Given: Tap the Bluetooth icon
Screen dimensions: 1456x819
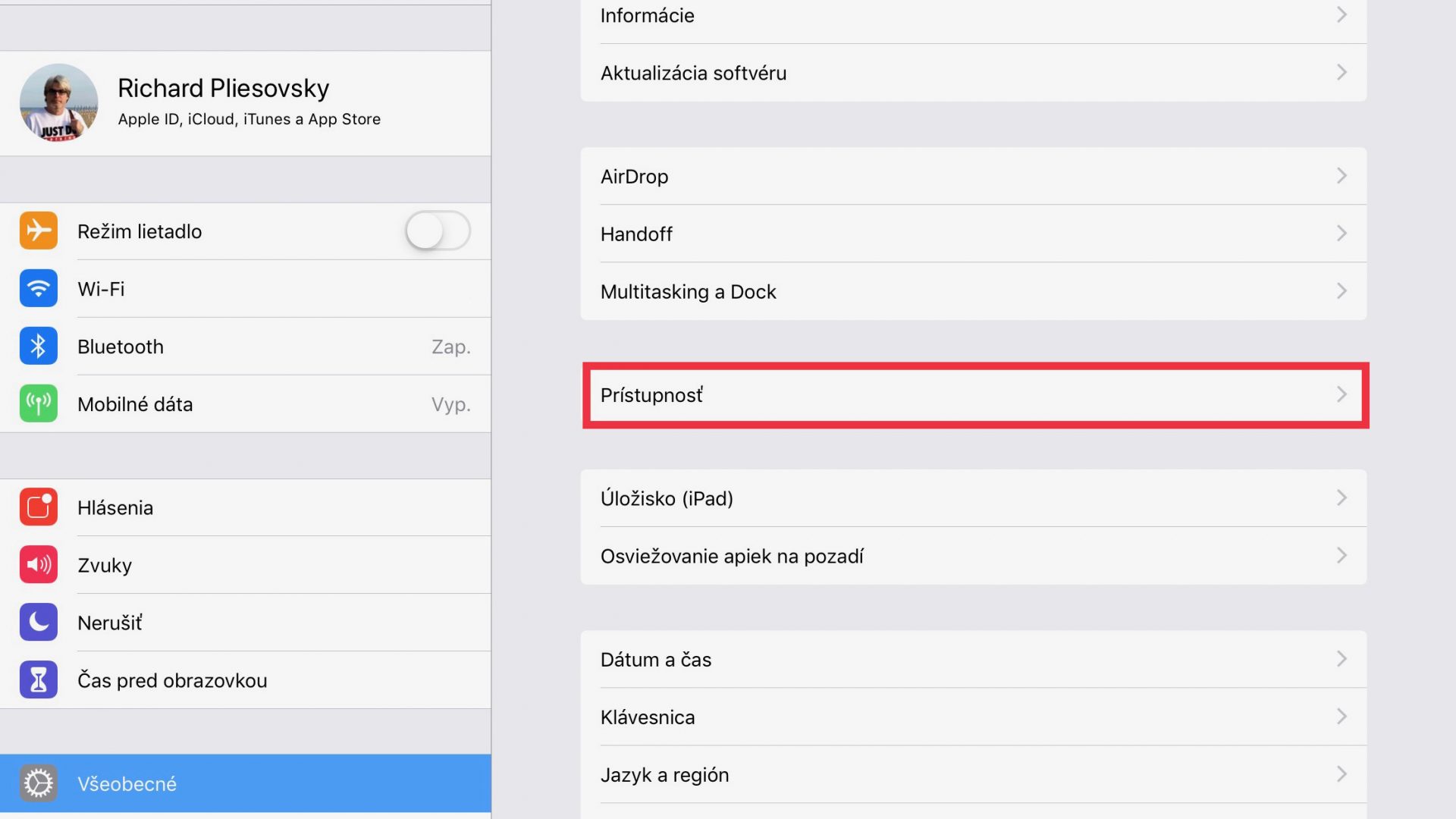Looking at the screenshot, I should [38, 346].
